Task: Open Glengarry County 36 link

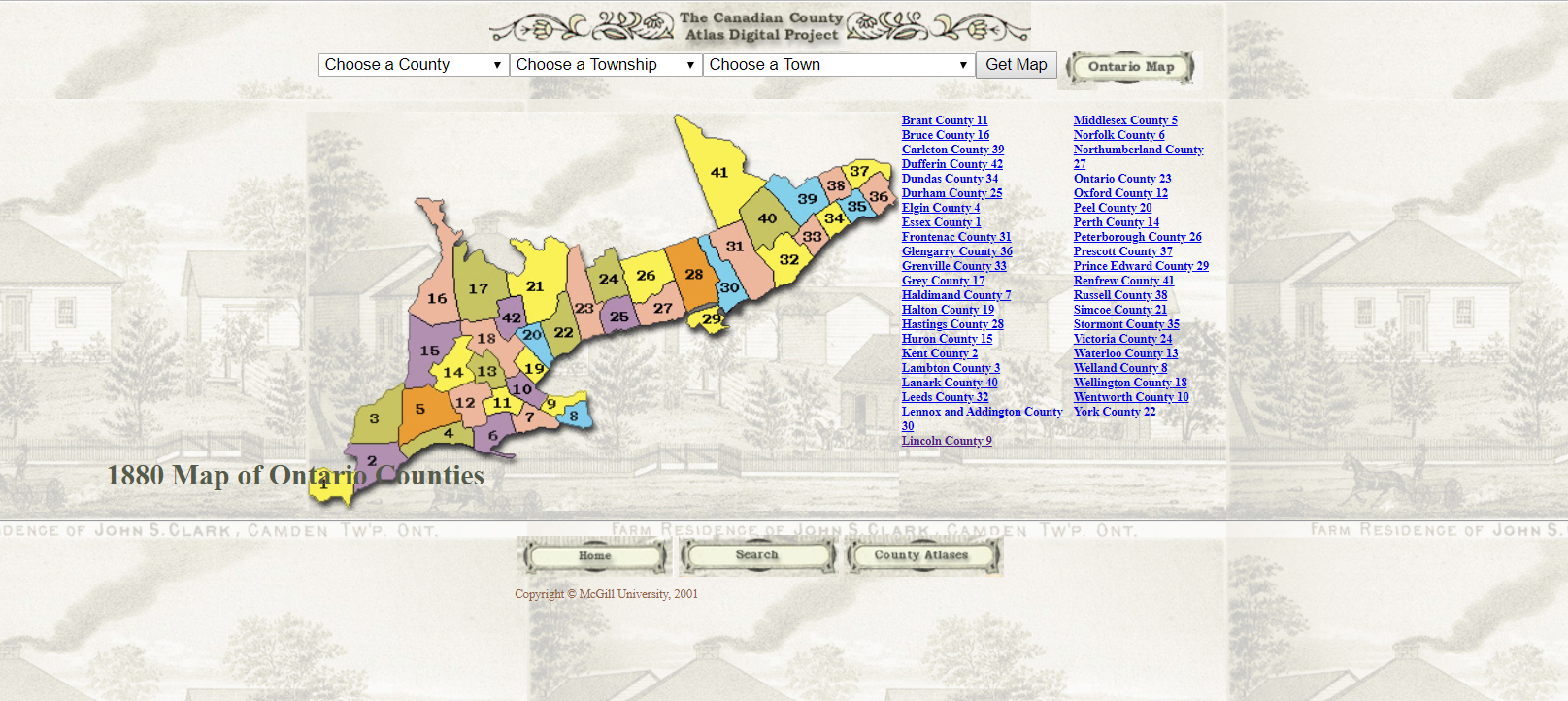Action: tap(957, 251)
